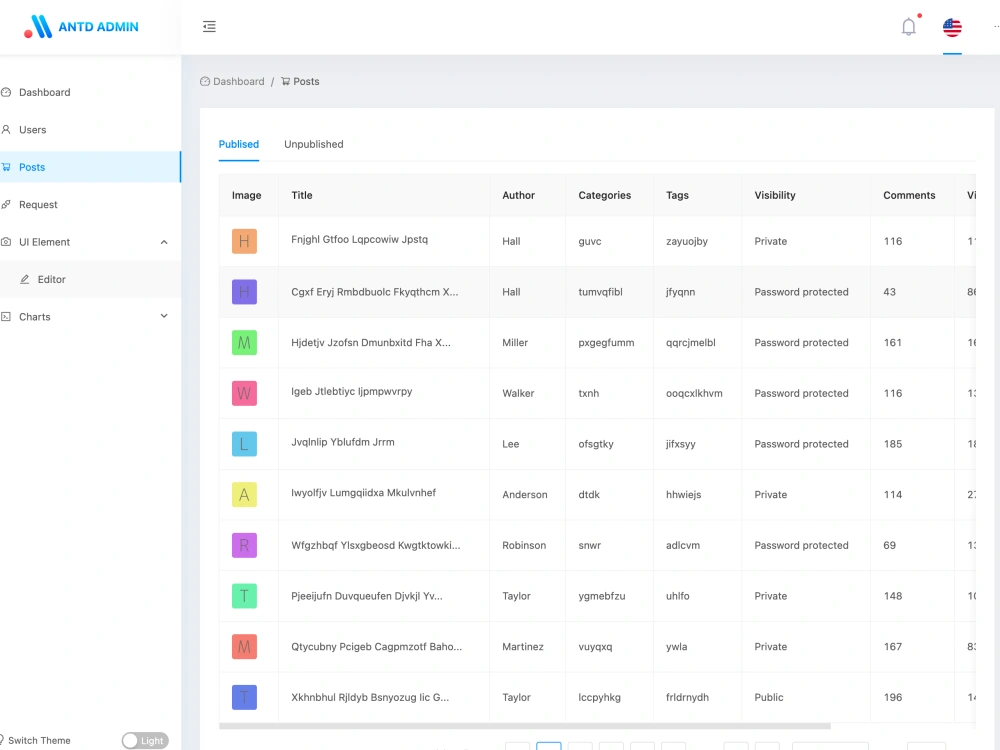Click the breadcrumb Posts cart icon
This screenshot has height=750, width=1000.
[x=286, y=82]
